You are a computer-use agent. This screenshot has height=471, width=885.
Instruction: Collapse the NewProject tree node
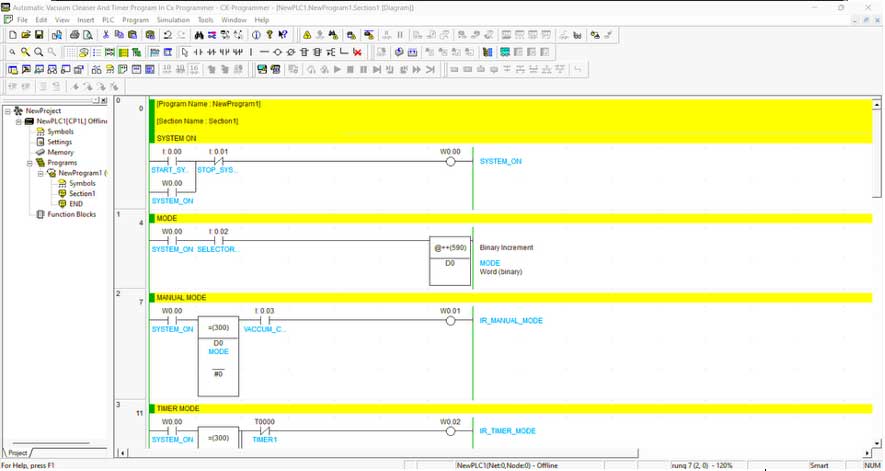pos(7,111)
